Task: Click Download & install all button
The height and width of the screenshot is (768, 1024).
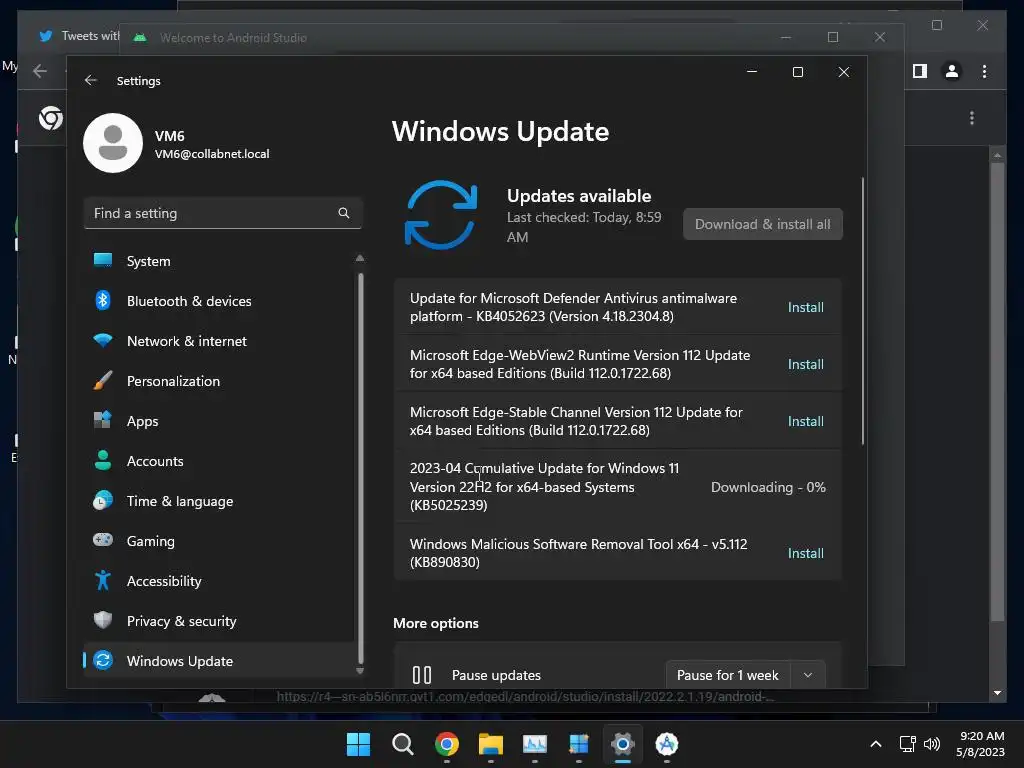Action: (763, 224)
